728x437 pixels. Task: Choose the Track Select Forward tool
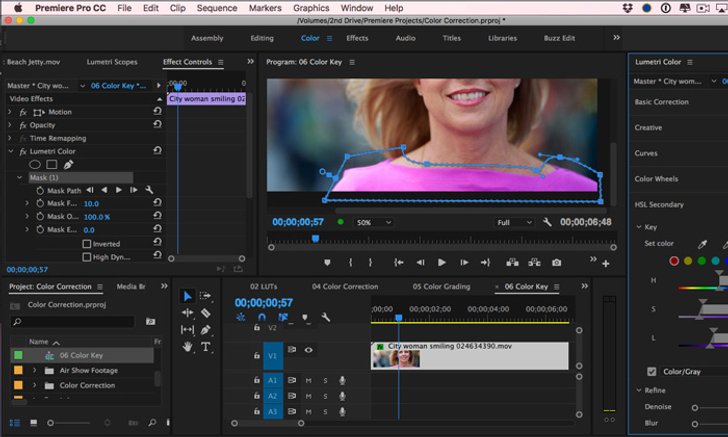click(205, 295)
